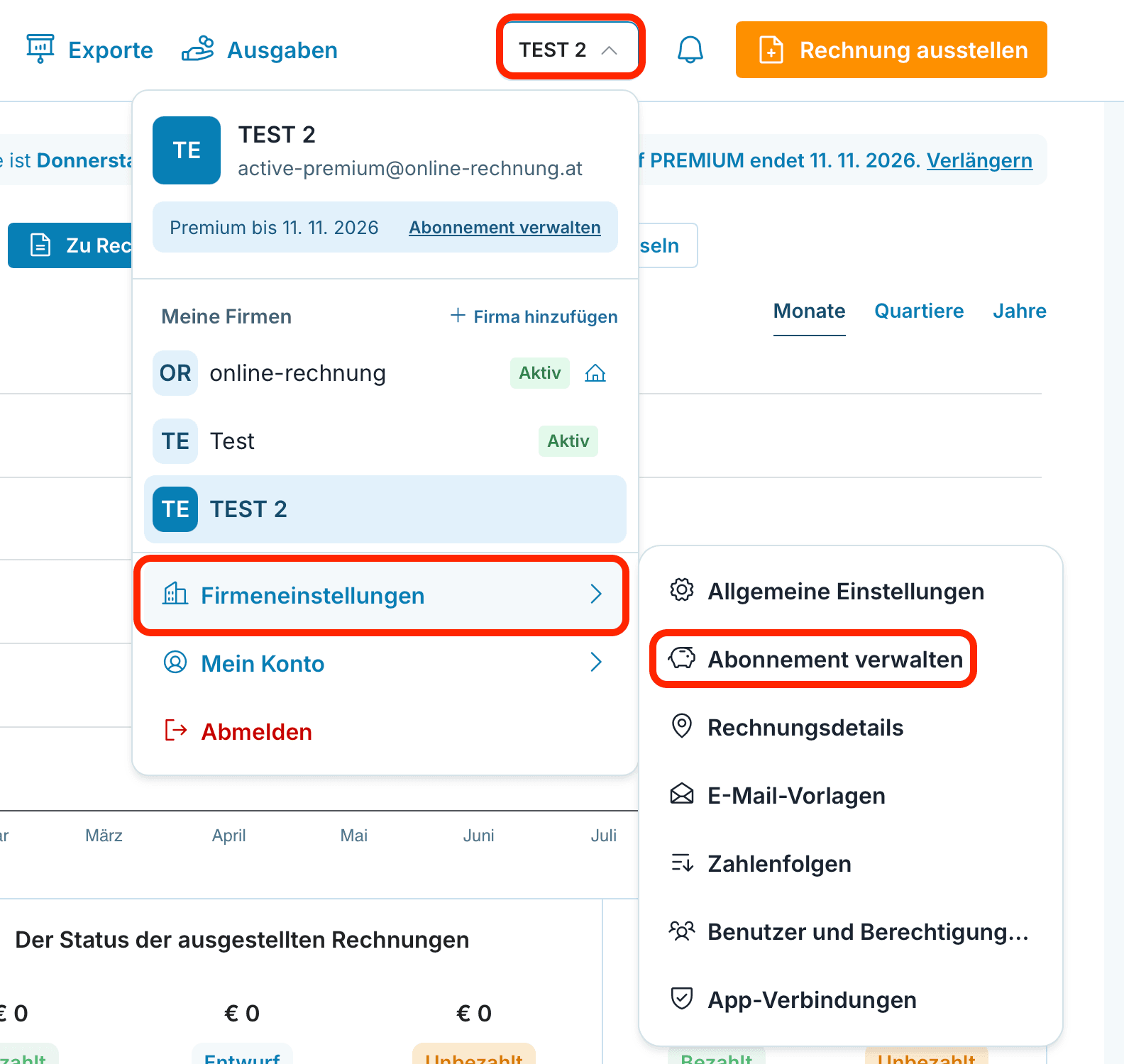Click the location pin icon for Rechnungsdetails
The height and width of the screenshot is (1064, 1124).
point(681,726)
